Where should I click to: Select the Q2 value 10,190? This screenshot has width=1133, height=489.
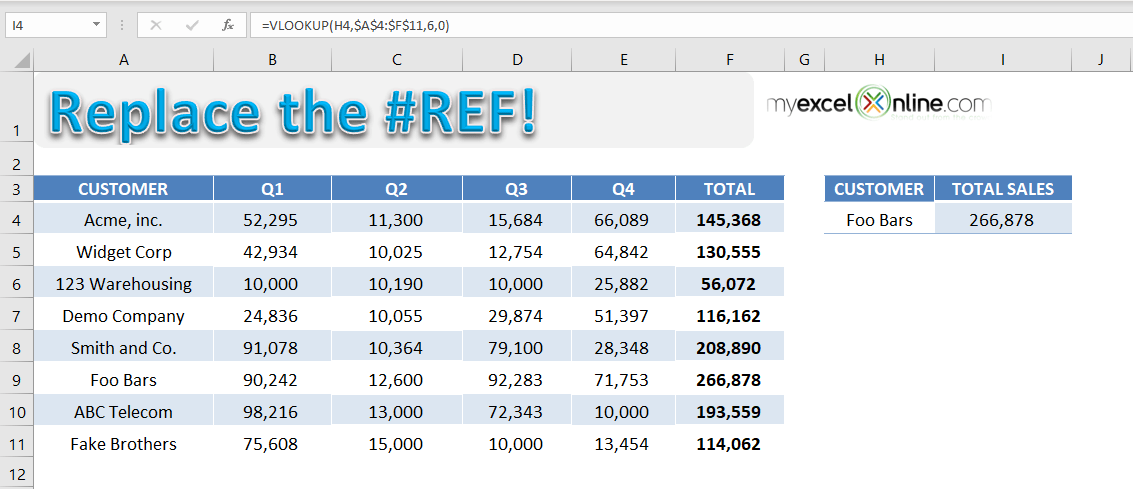coord(397,284)
